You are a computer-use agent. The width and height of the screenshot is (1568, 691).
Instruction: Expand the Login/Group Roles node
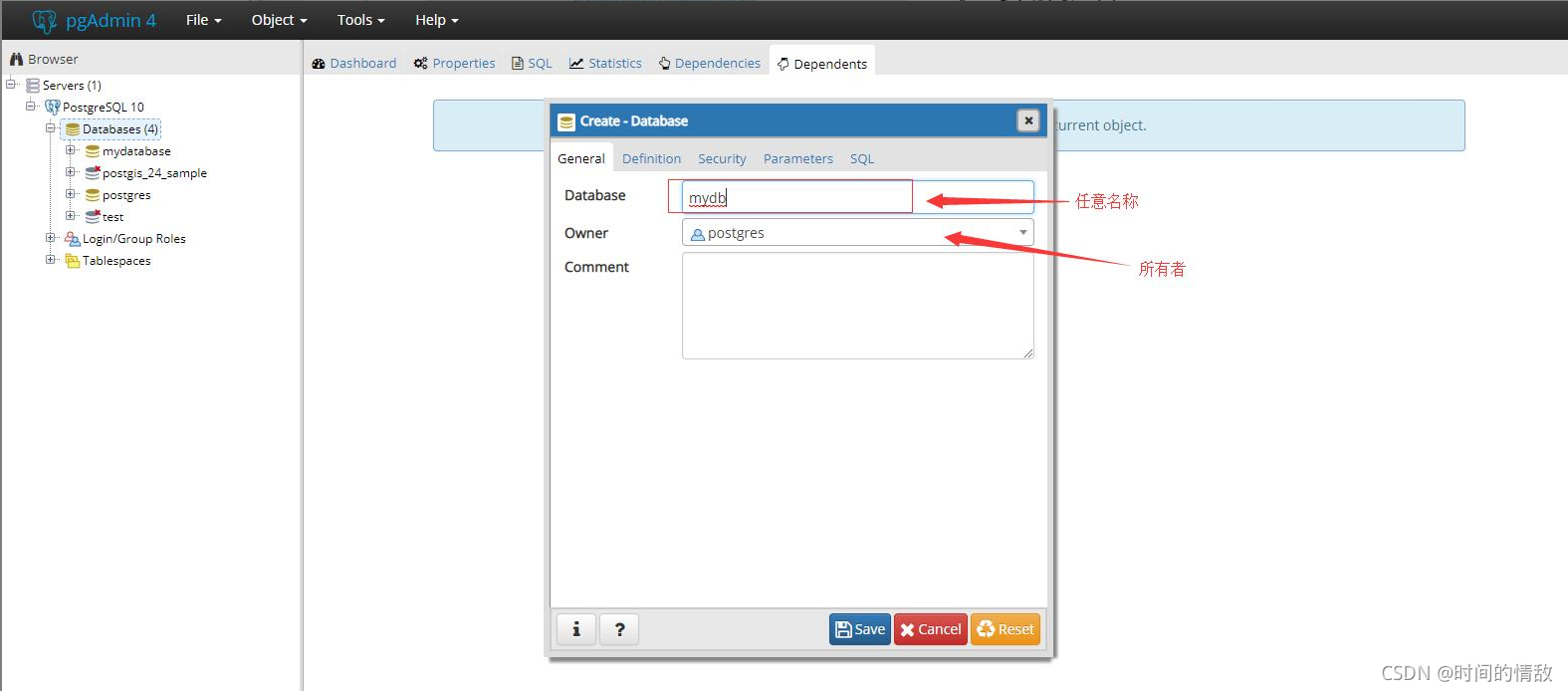click(x=50, y=238)
